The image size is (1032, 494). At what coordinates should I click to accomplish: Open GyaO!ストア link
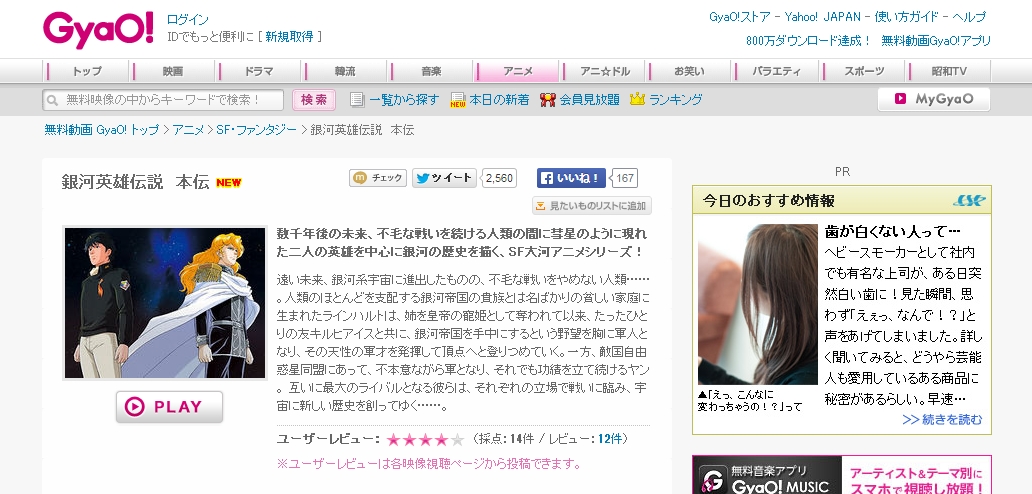739,16
